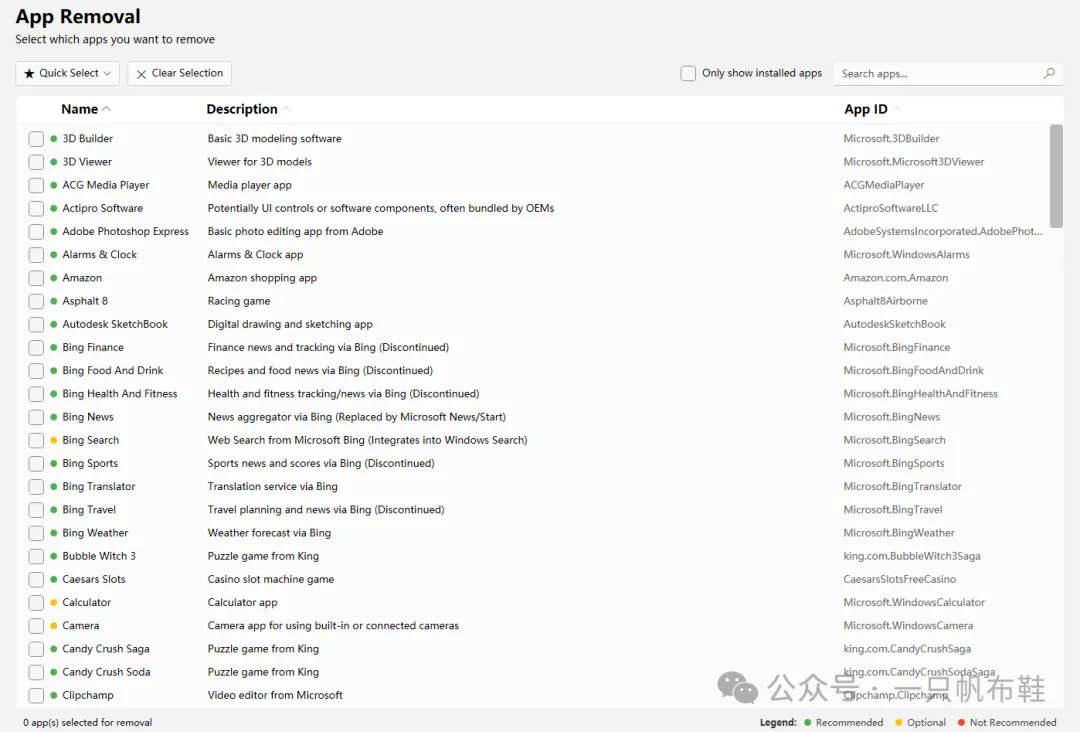Check the Autodesk SketchBook checkbox

coord(37,324)
